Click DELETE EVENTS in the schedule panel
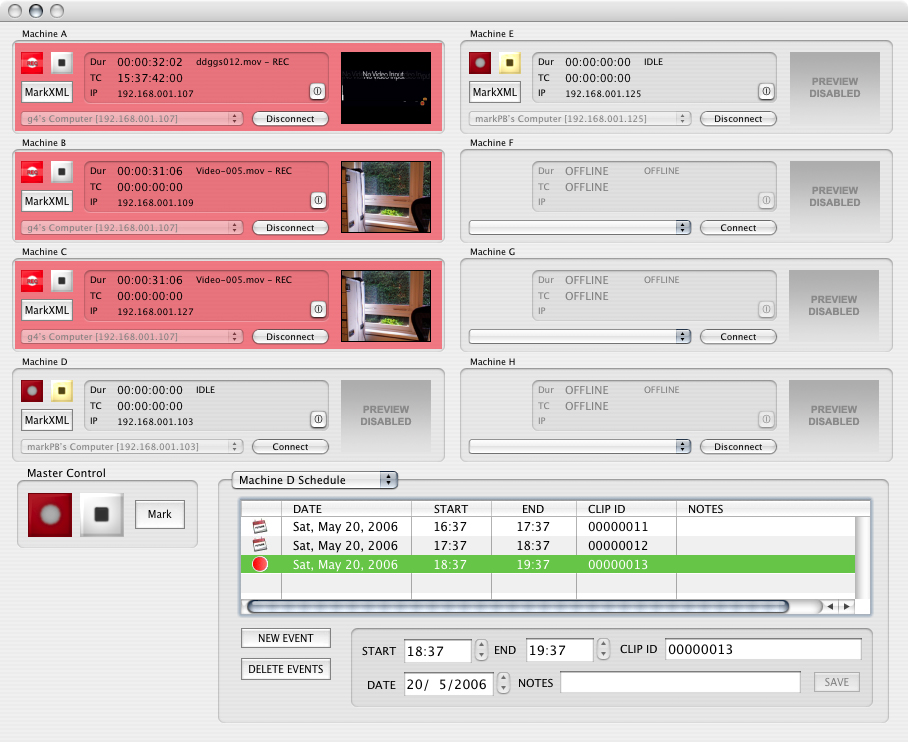The height and width of the screenshot is (742, 908). click(285, 669)
